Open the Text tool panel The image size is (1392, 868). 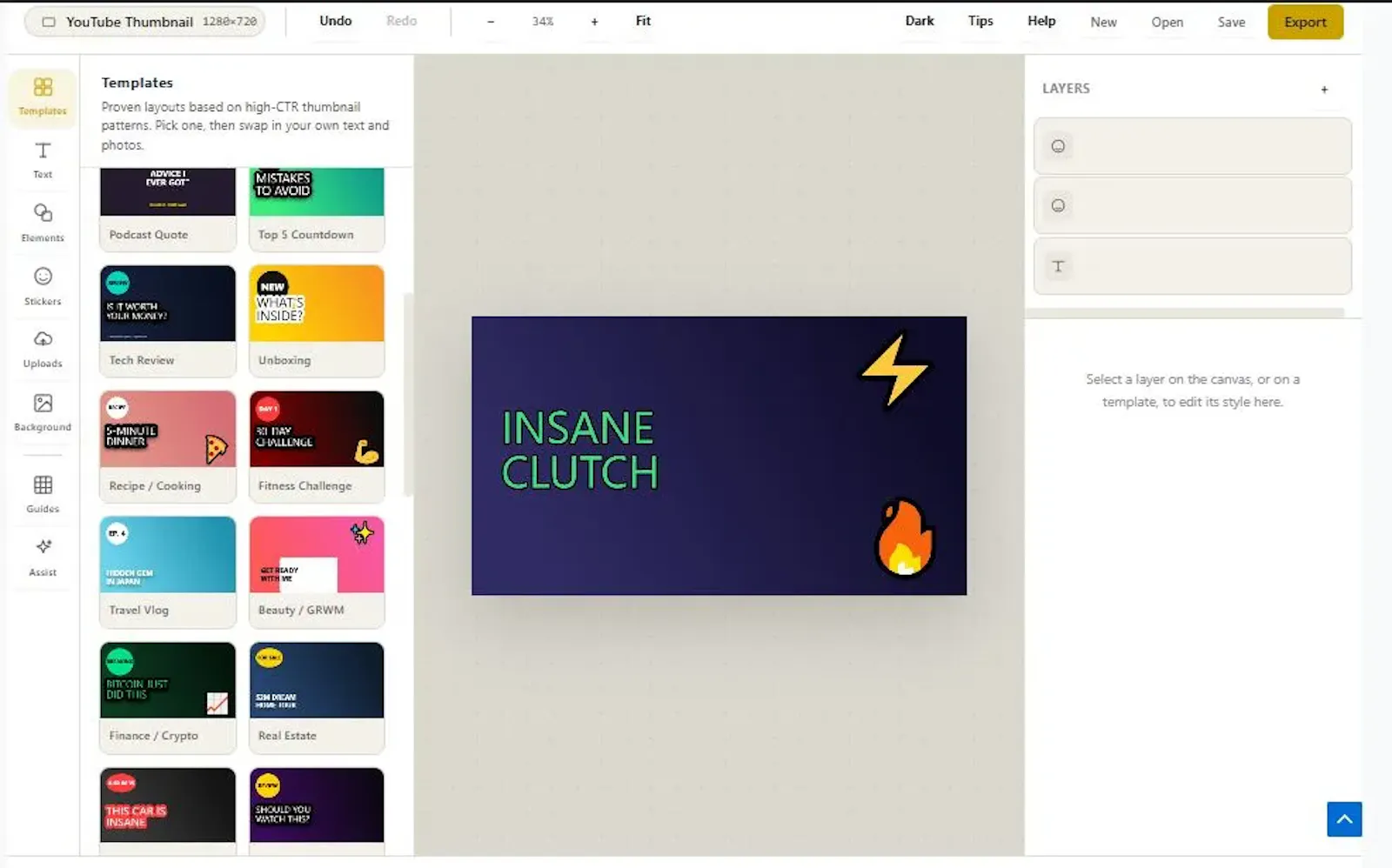point(43,160)
